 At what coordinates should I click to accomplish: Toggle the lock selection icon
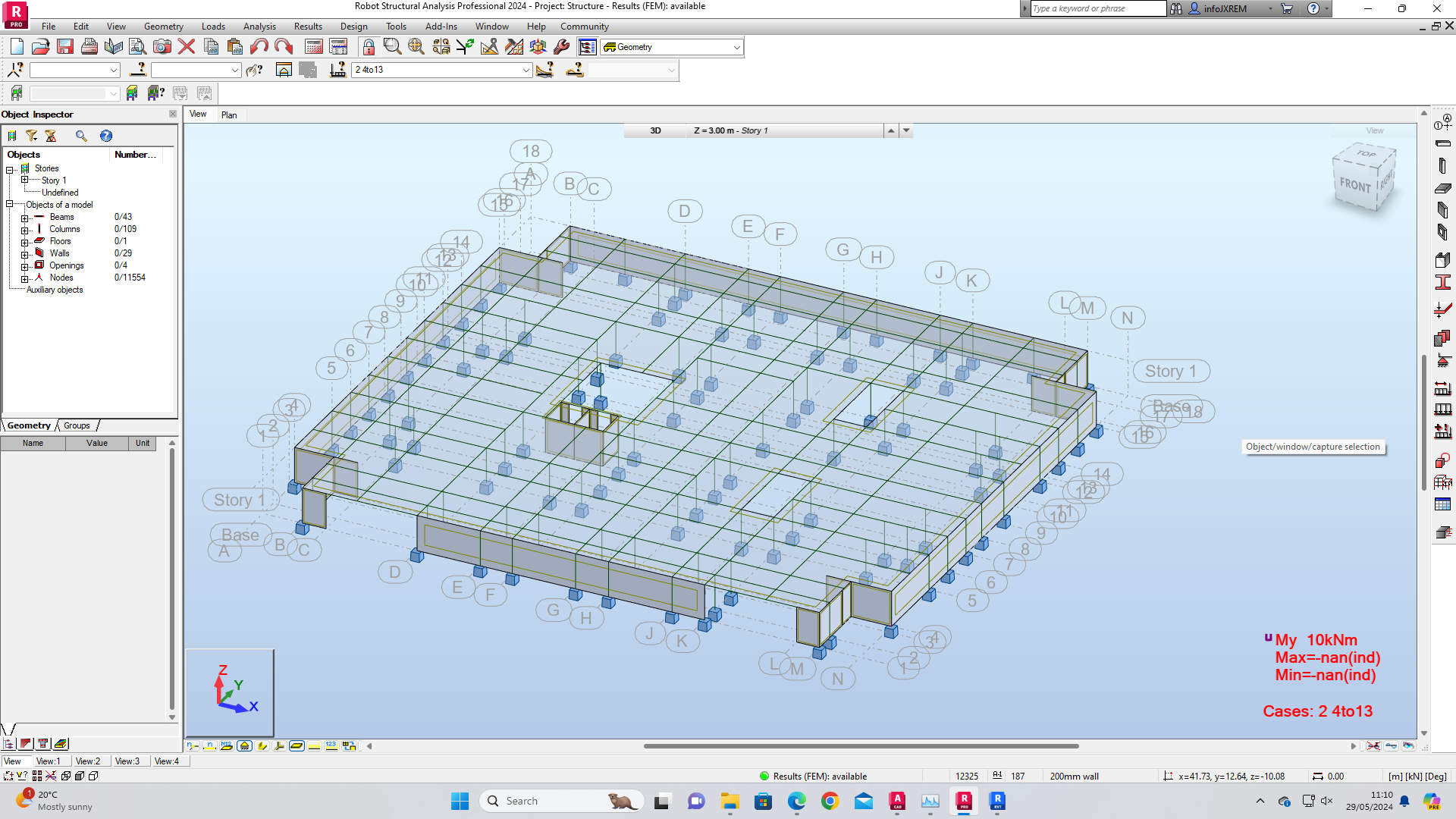pyautogui.click(x=369, y=46)
